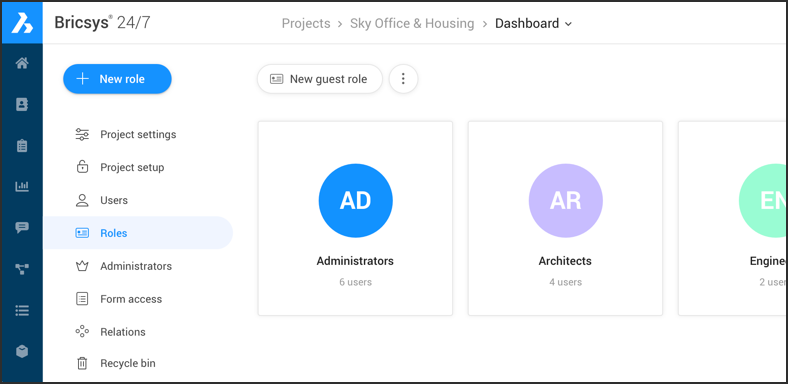Select the workflow diagram sidebar icon
The image size is (788, 384).
pyautogui.click(x=22, y=269)
